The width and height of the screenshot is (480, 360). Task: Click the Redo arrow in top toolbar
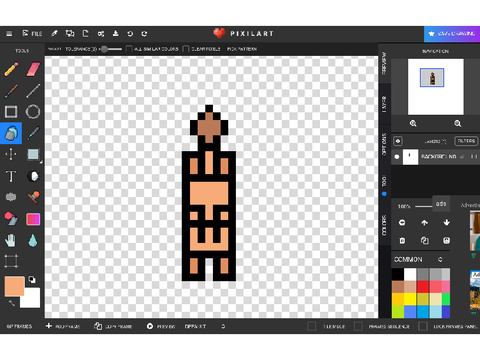click(x=144, y=34)
